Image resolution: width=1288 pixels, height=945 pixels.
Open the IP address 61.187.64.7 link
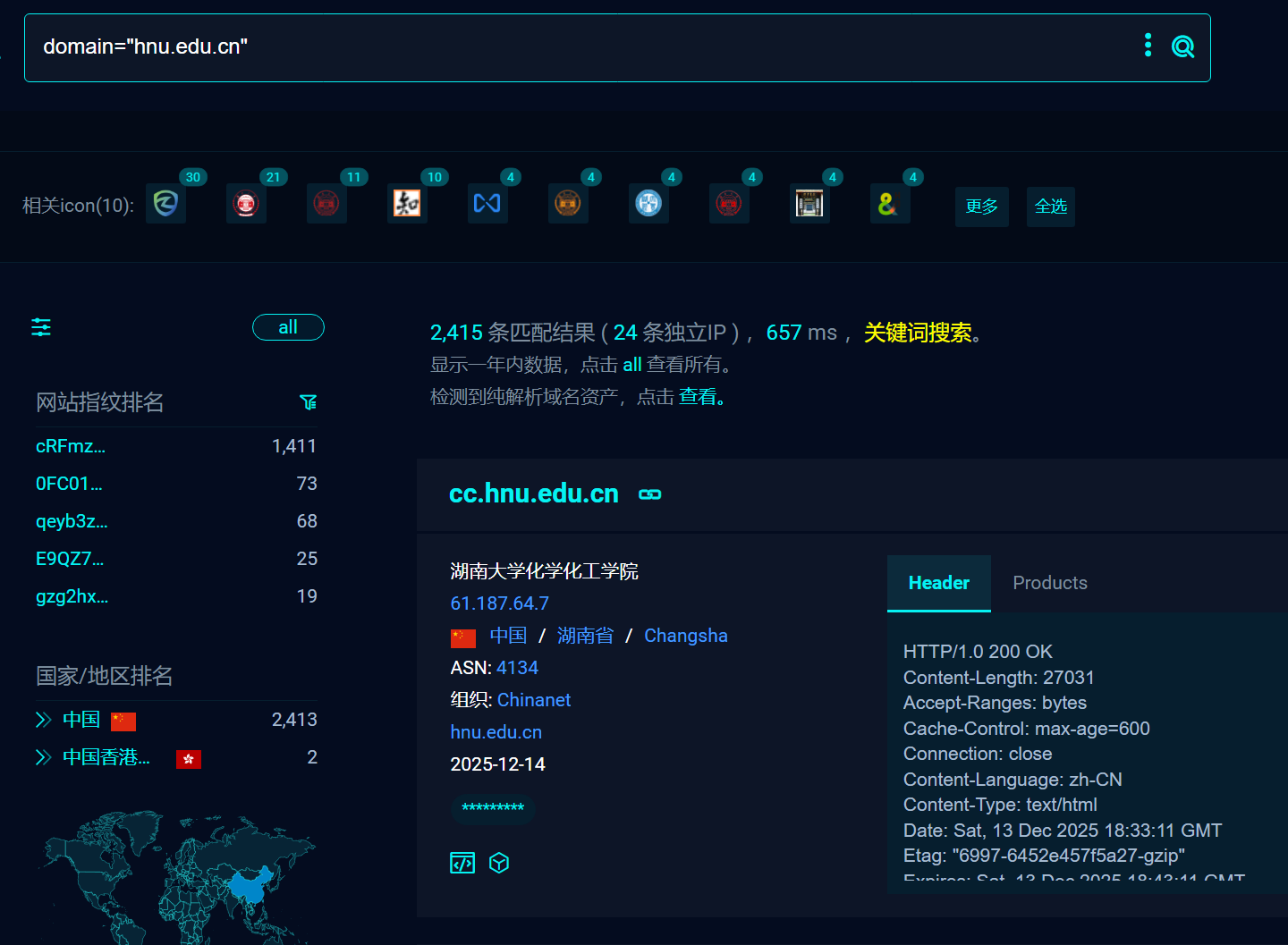499,603
